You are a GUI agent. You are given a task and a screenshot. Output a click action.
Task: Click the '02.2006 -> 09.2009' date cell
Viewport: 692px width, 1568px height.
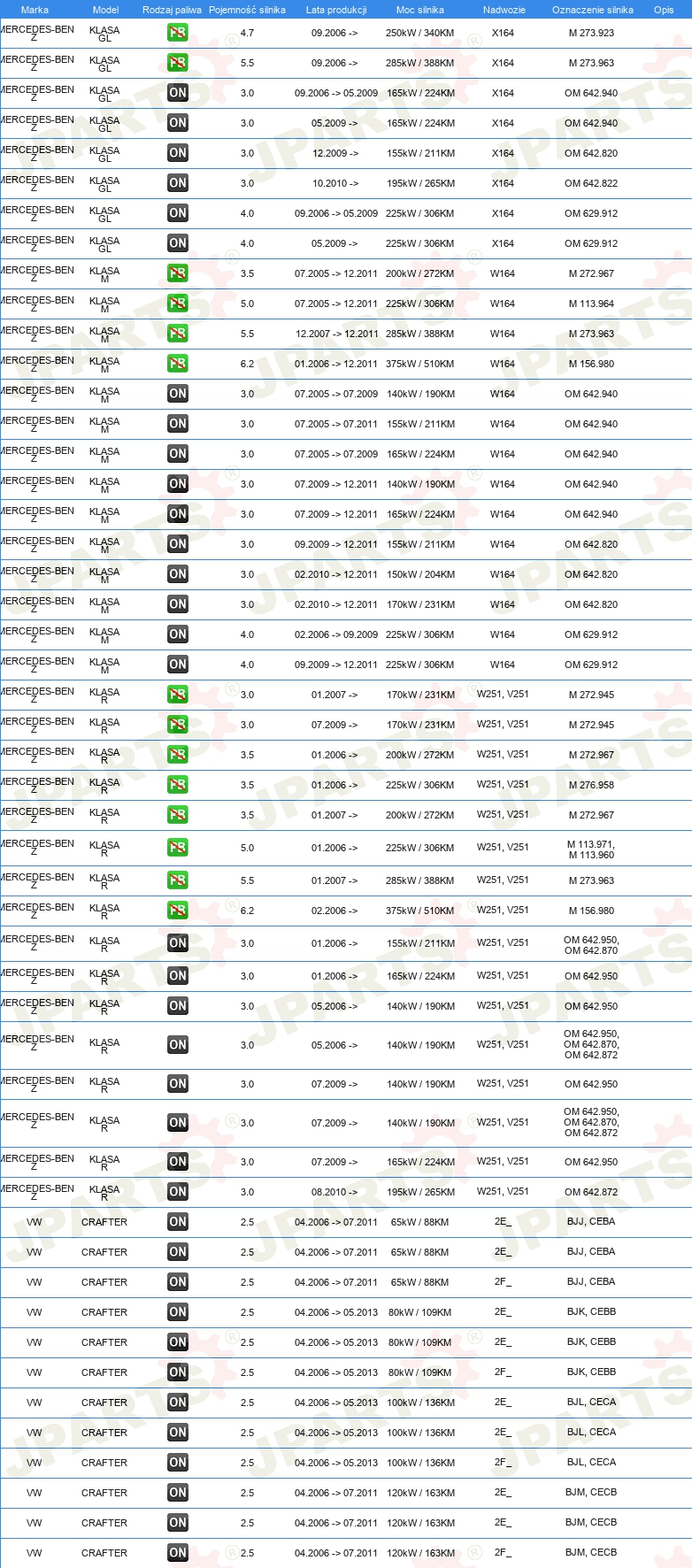coord(336,634)
